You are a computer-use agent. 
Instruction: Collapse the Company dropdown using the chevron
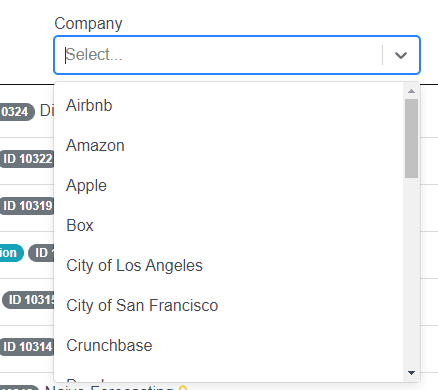401,55
